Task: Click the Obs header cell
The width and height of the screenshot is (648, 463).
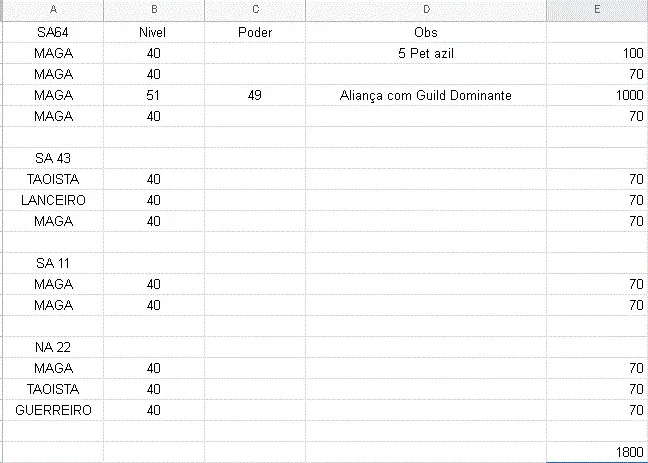Action: pyautogui.click(x=426, y=32)
